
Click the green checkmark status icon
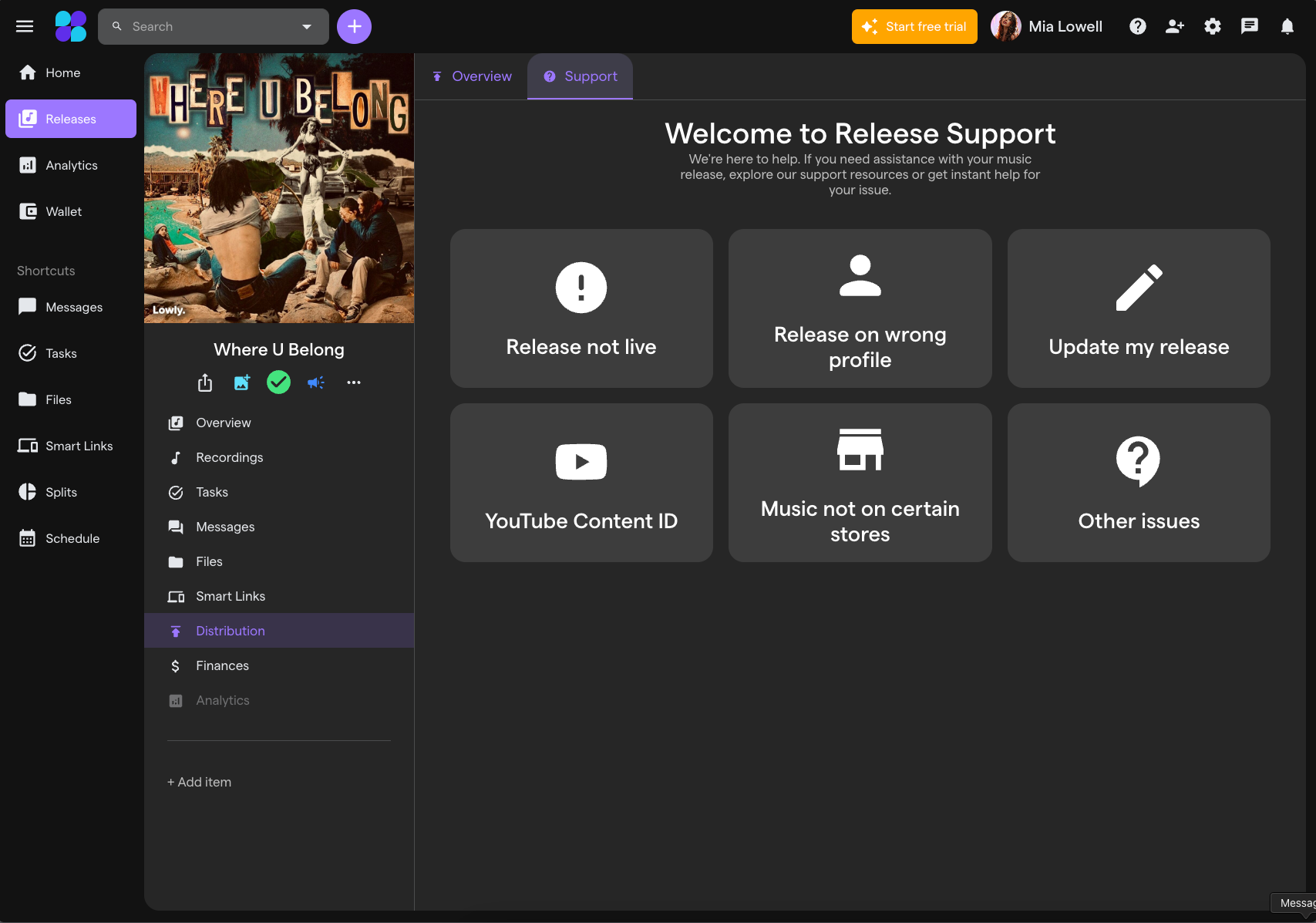(278, 382)
